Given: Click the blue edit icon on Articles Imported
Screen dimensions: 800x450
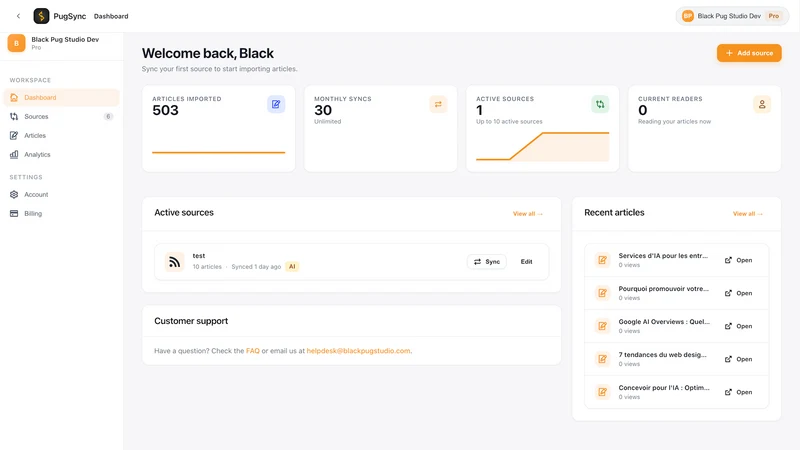Looking at the screenshot, I should point(276,104).
